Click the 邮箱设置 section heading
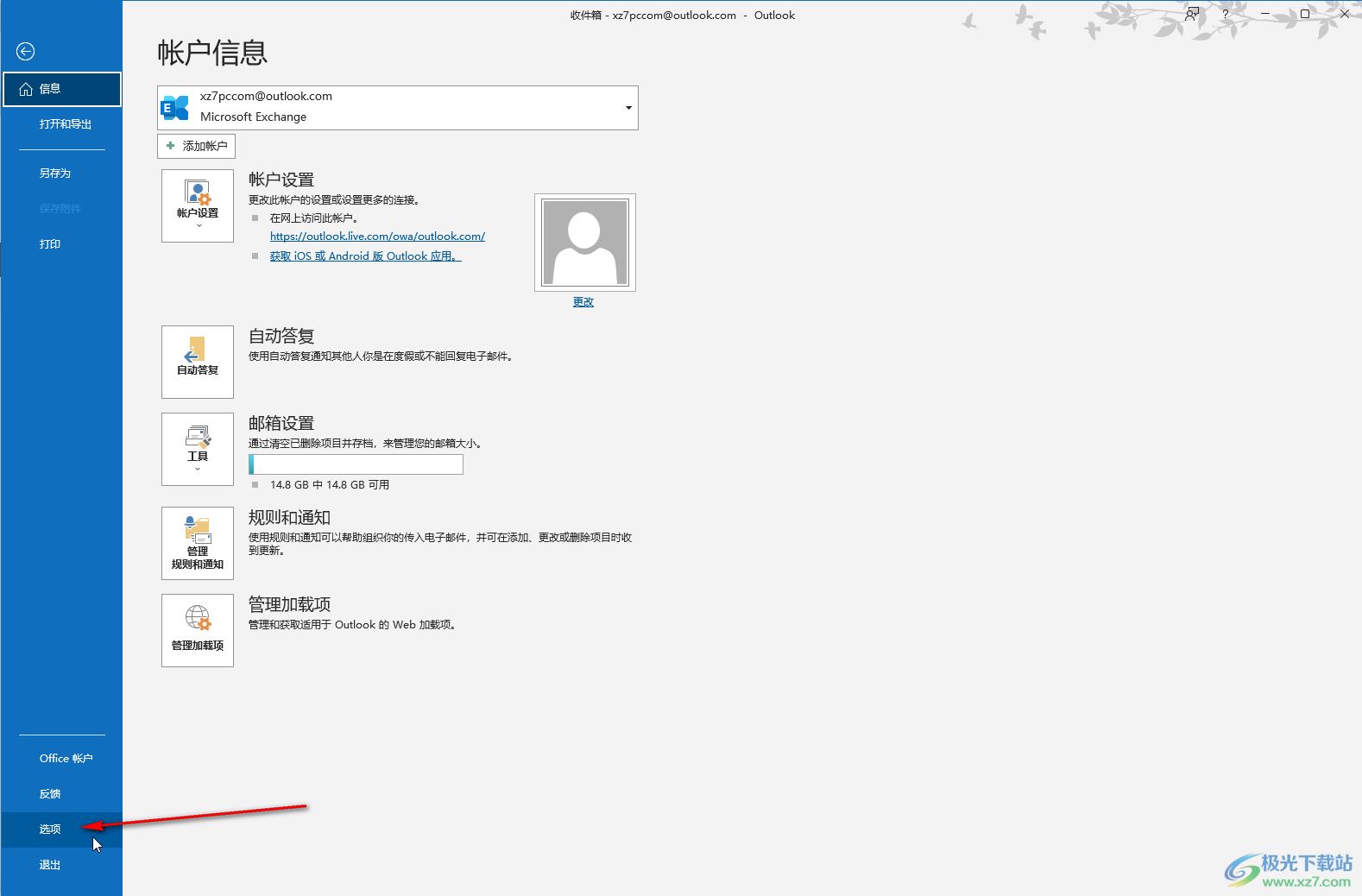This screenshot has width=1362, height=896. click(x=281, y=424)
